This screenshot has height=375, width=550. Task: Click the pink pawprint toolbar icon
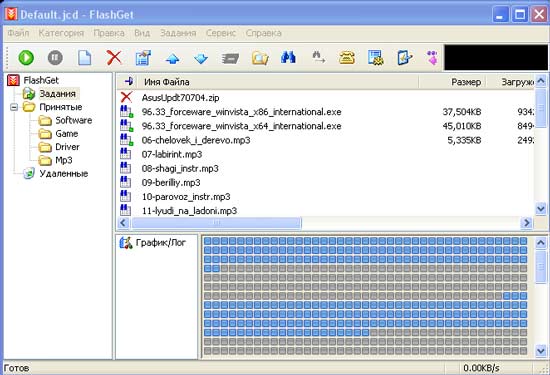432,58
